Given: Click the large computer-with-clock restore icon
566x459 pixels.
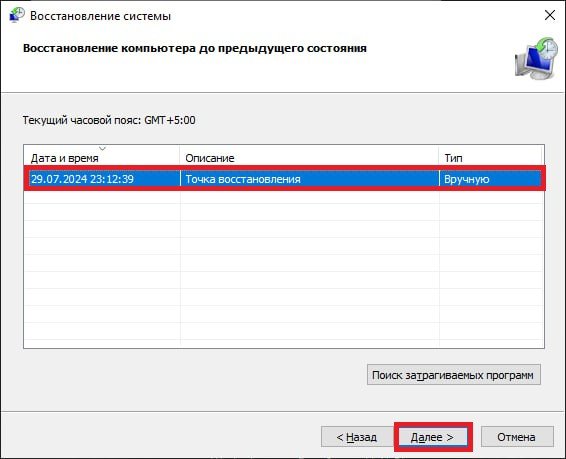Looking at the screenshot, I should (536, 58).
